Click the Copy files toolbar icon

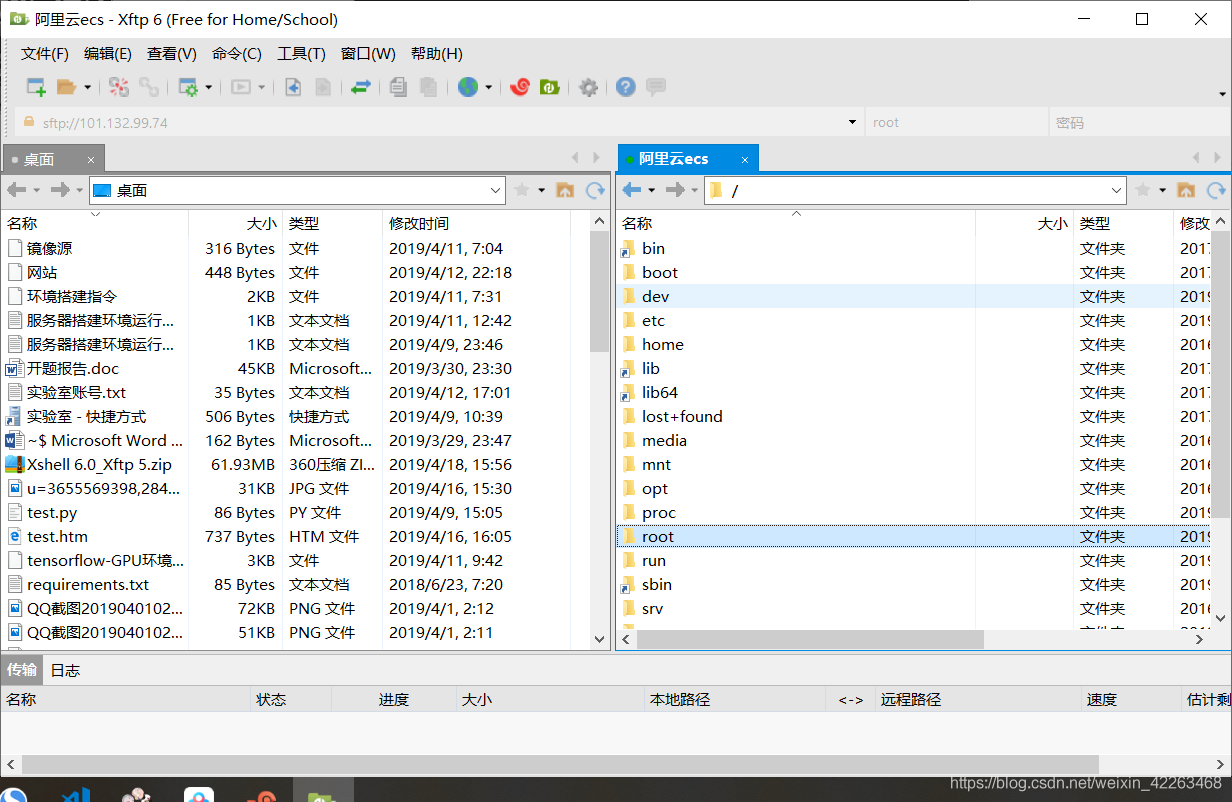[398, 87]
